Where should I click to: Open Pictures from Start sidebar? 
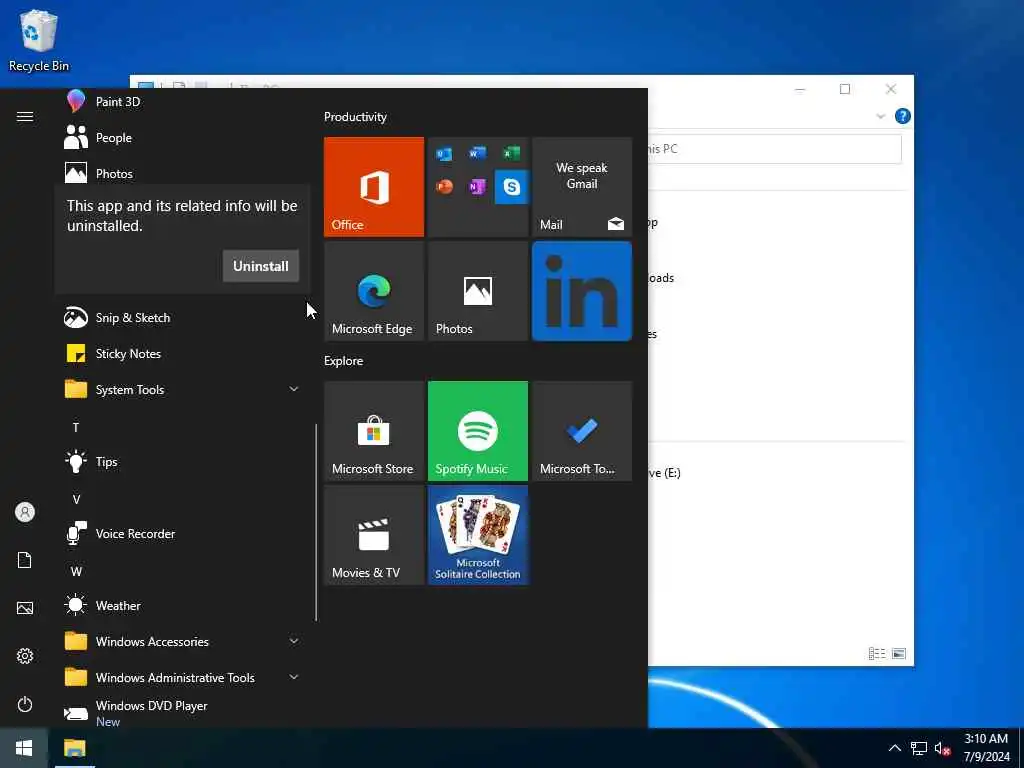(x=25, y=608)
